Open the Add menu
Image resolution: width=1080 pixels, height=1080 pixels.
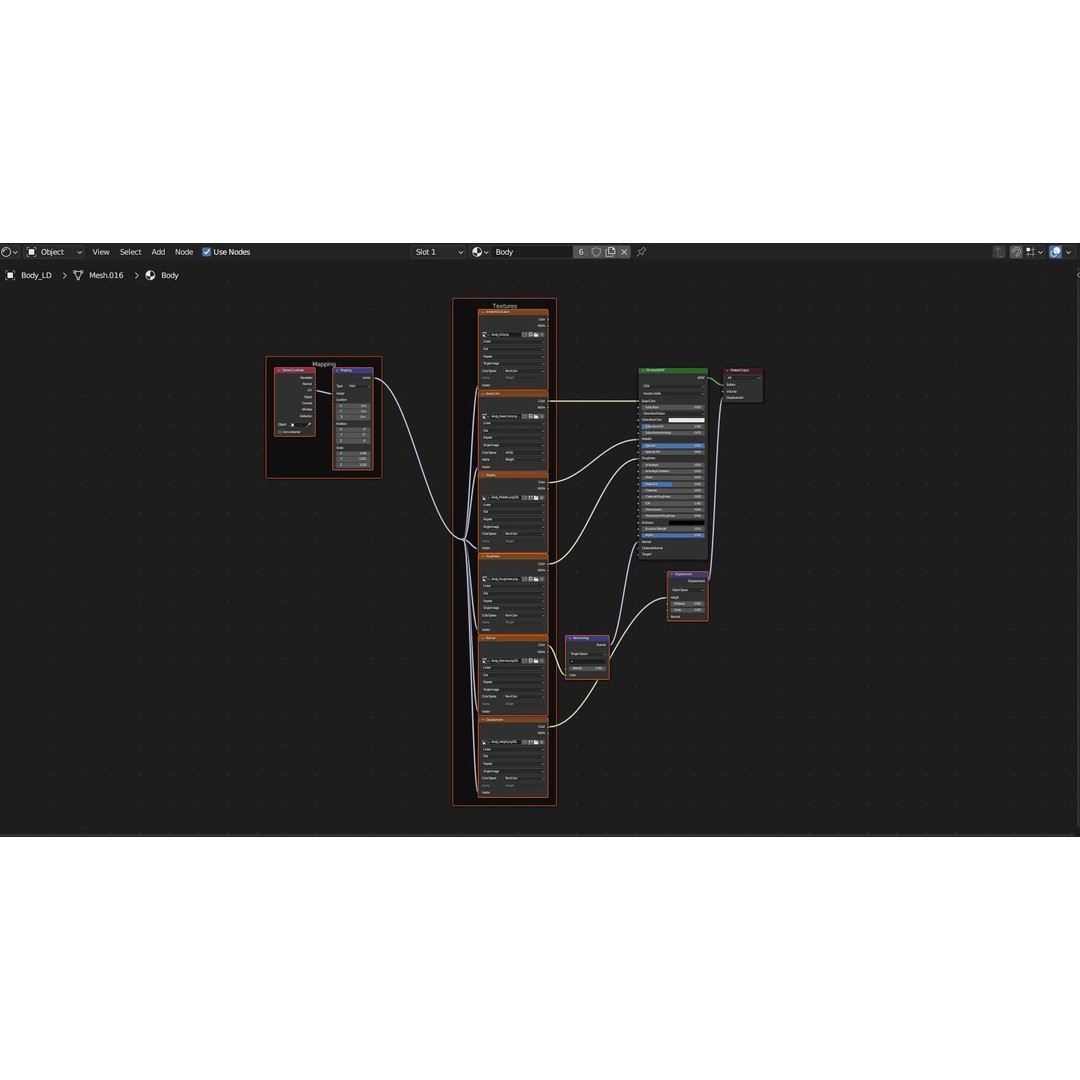pos(158,252)
